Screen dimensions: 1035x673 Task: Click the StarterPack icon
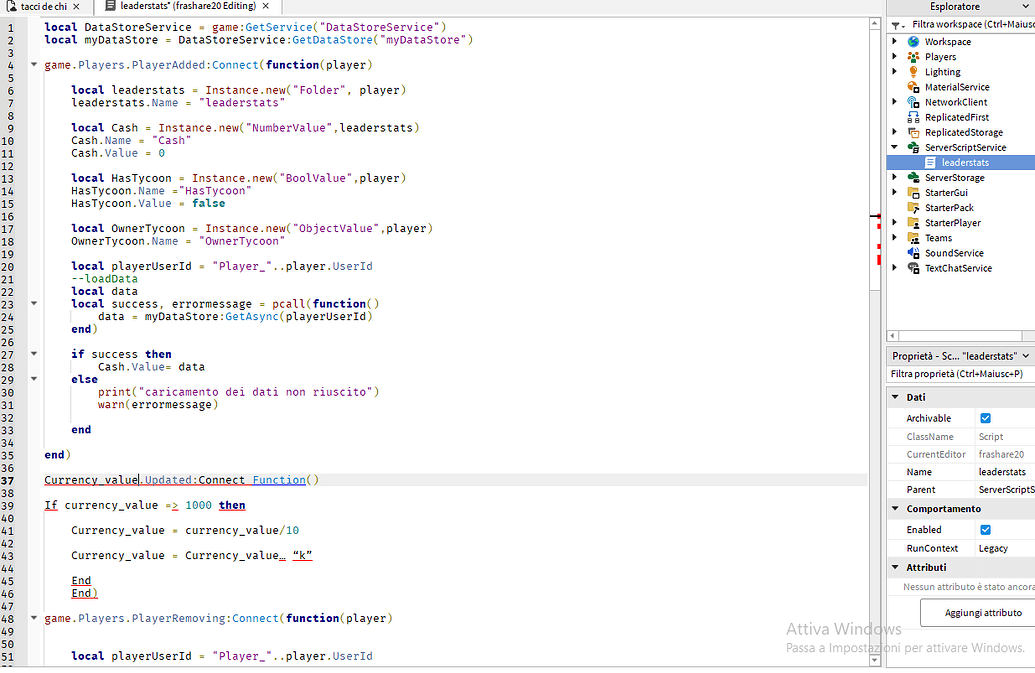click(x=914, y=208)
